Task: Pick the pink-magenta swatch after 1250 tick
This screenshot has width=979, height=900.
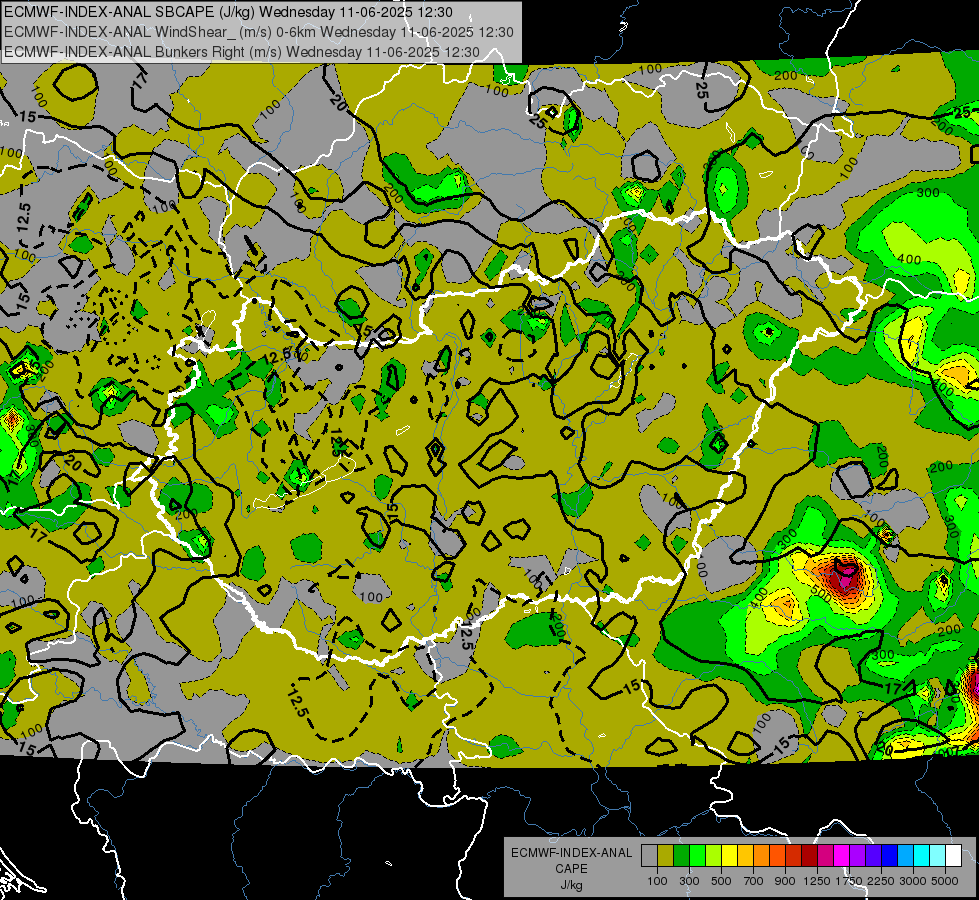Action: coord(825,856)
